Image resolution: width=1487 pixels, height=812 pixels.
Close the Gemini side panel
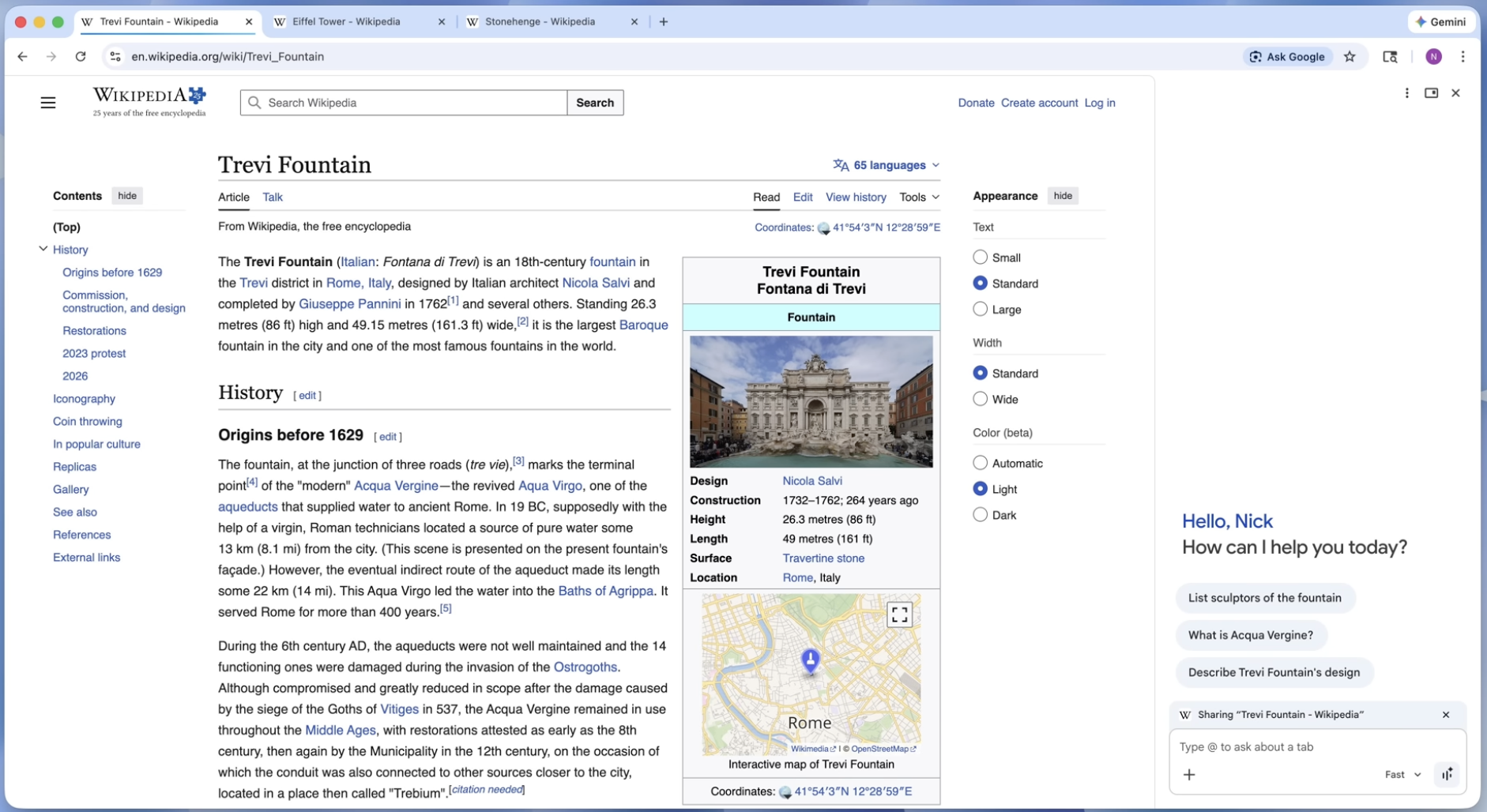coord(1455,93)
